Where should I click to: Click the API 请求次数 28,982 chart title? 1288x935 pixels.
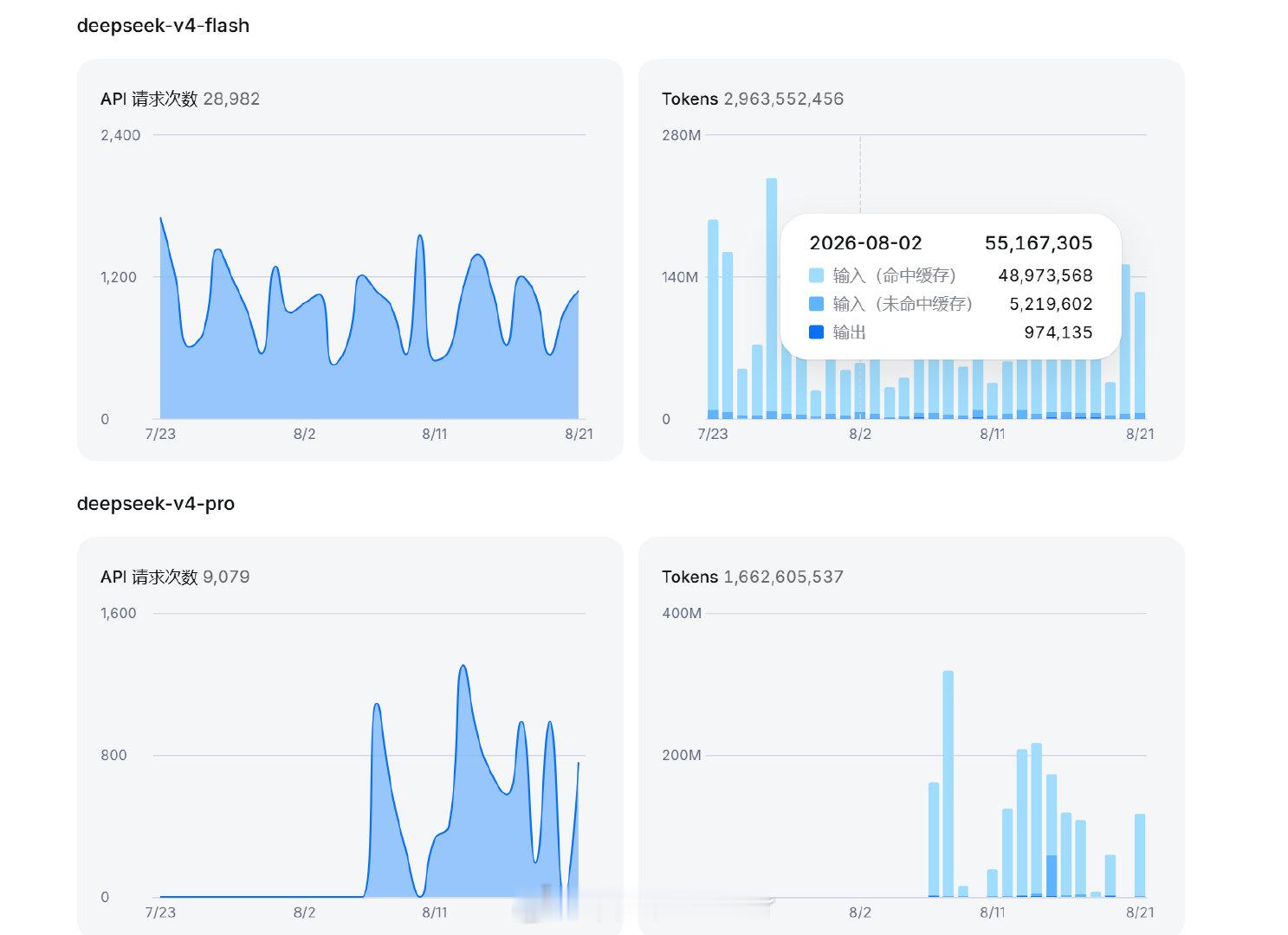pyautogui.click(x=180, y=99)
